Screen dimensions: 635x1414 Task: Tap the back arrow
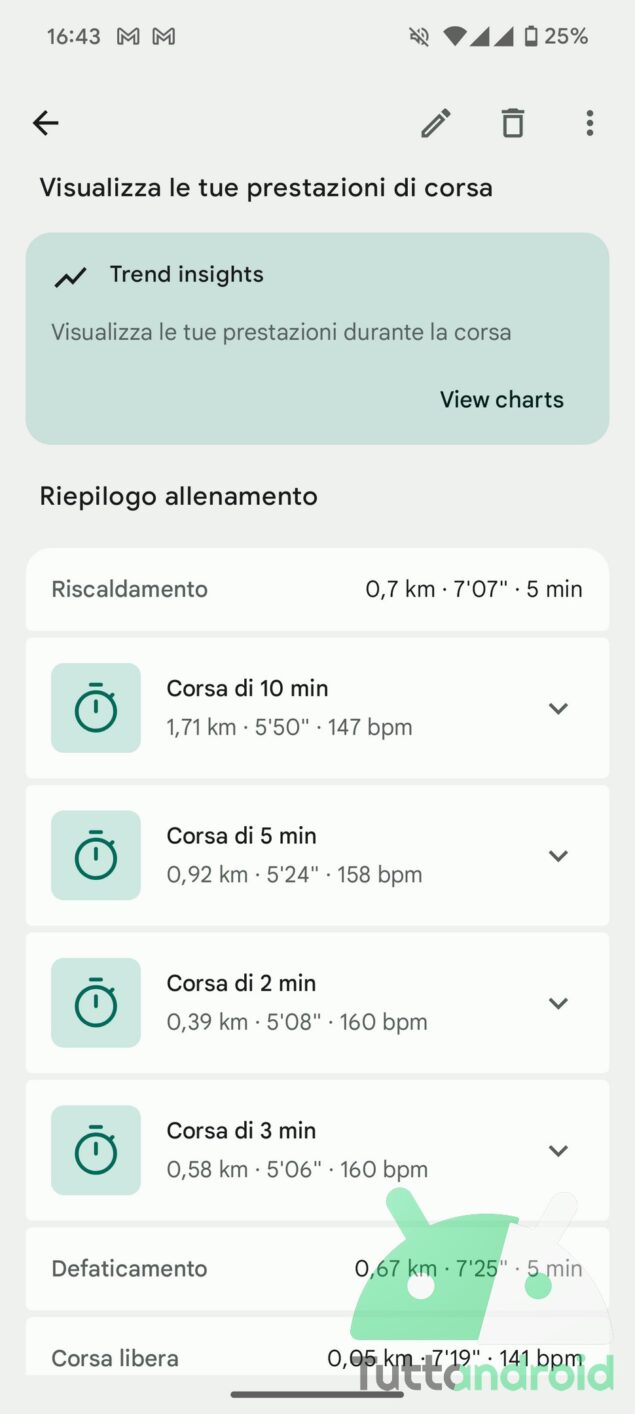[46, 123]
